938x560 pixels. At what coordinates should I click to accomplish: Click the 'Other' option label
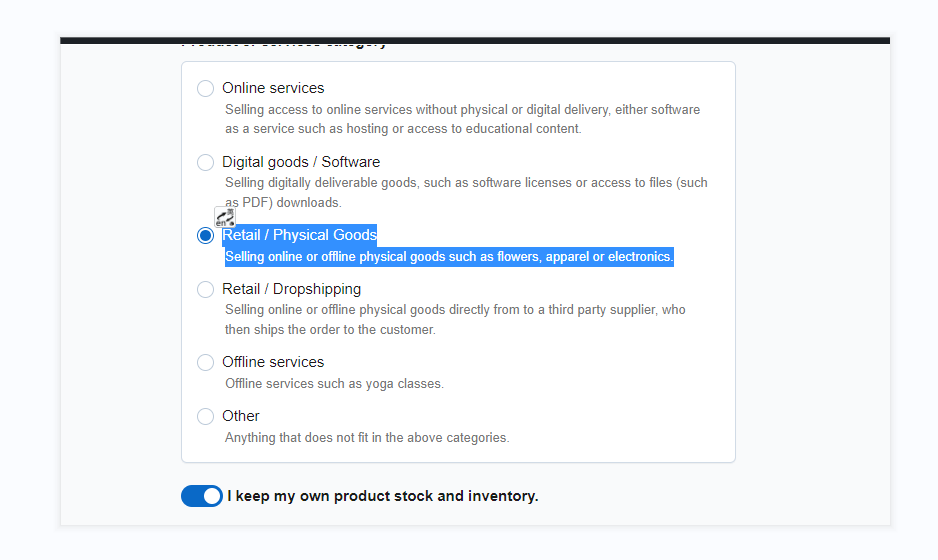point(240,416)
